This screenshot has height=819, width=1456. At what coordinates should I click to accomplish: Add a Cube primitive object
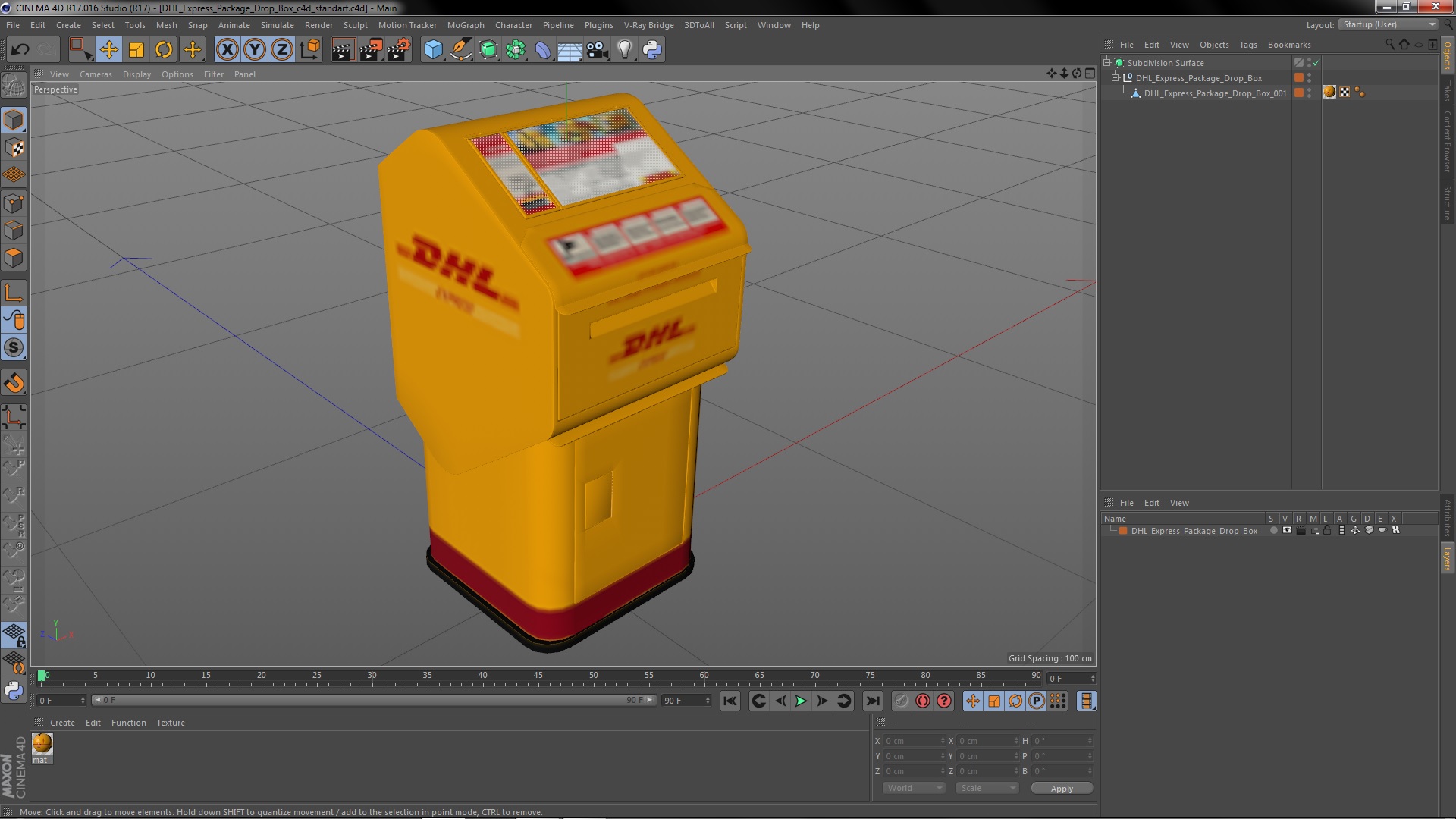[x=433, y=50]
